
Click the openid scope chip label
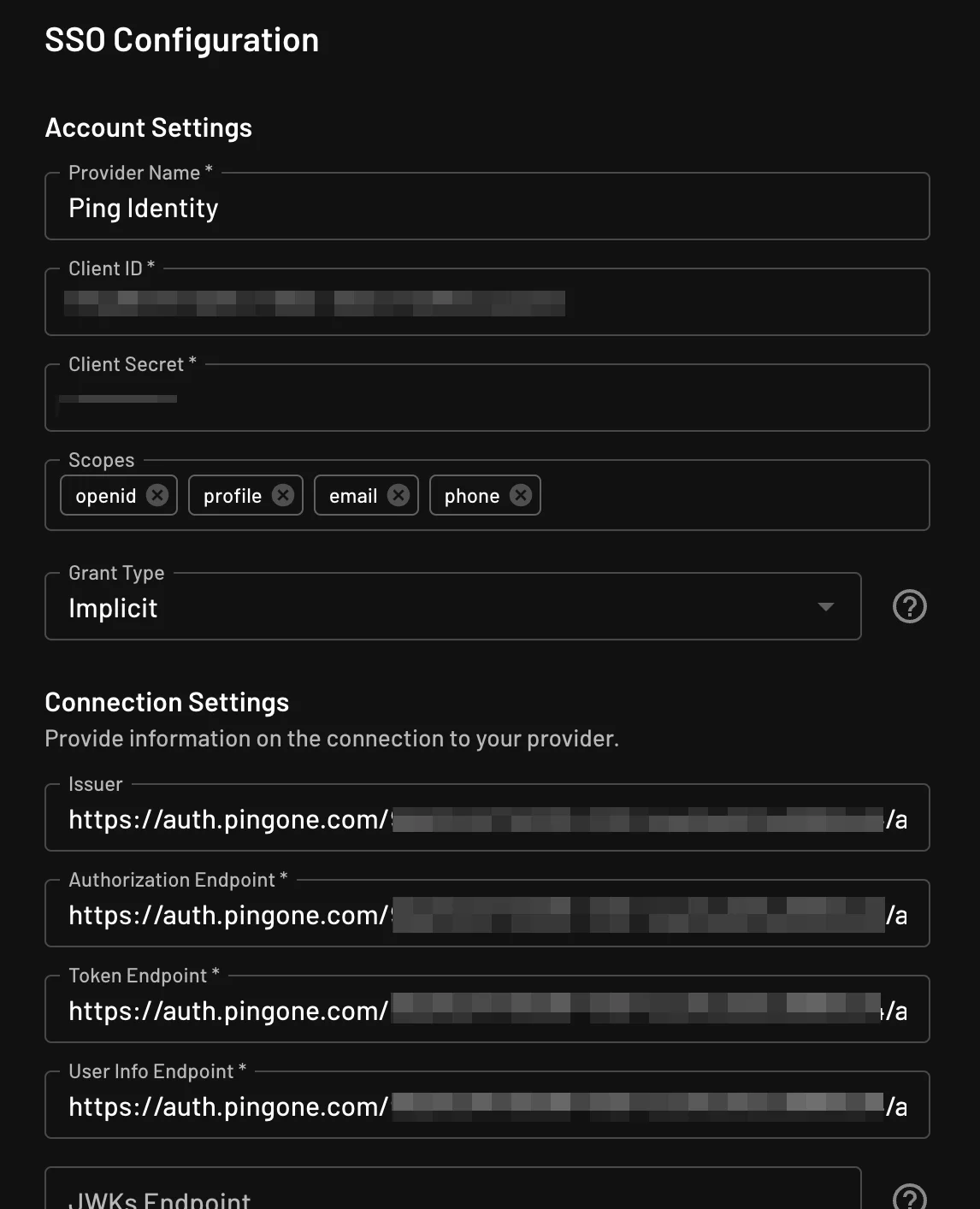pyautogui.click(x=106, y=496)
